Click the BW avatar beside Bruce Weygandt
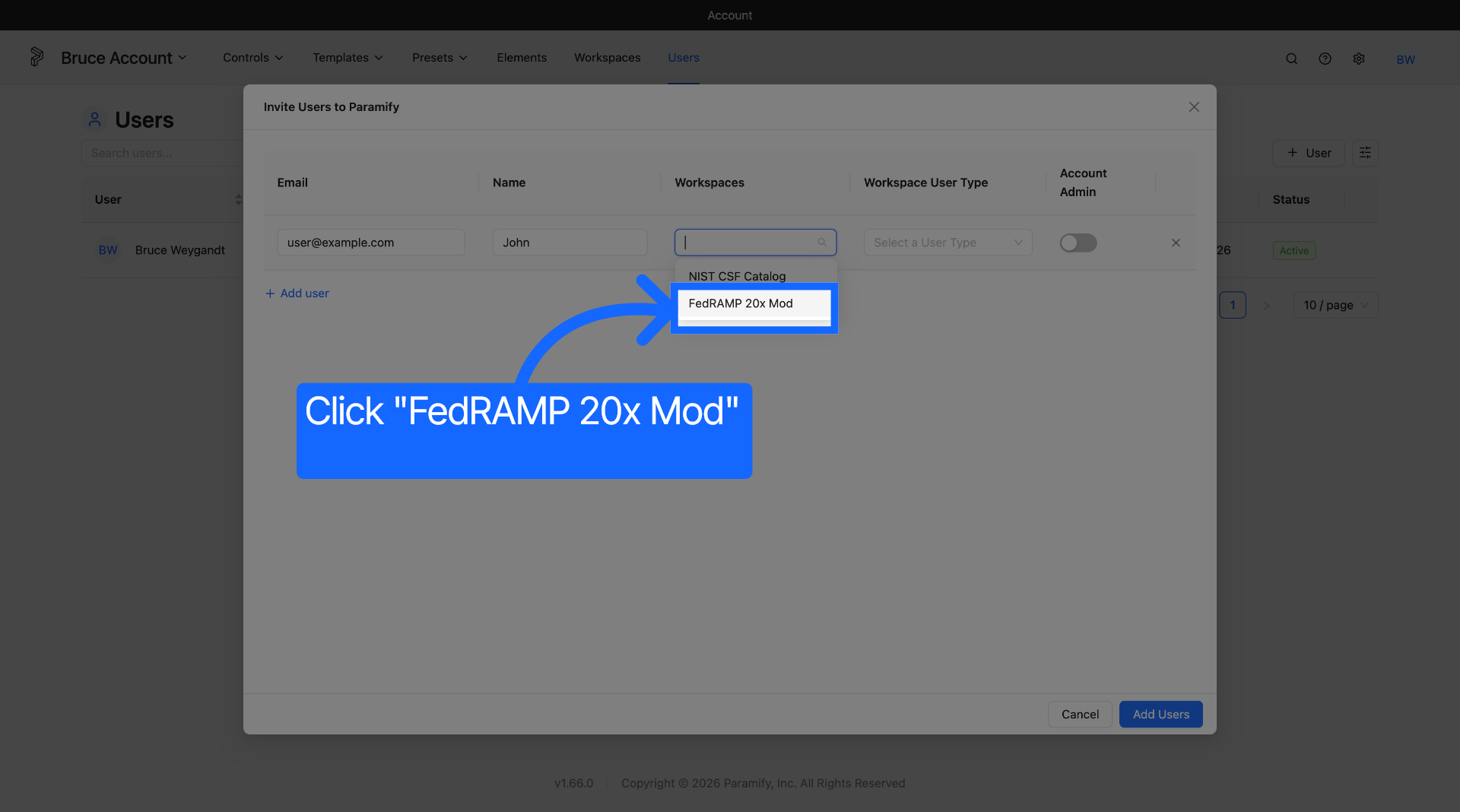Viewport: 1460px width, 812px height. (x=108, y=250)
